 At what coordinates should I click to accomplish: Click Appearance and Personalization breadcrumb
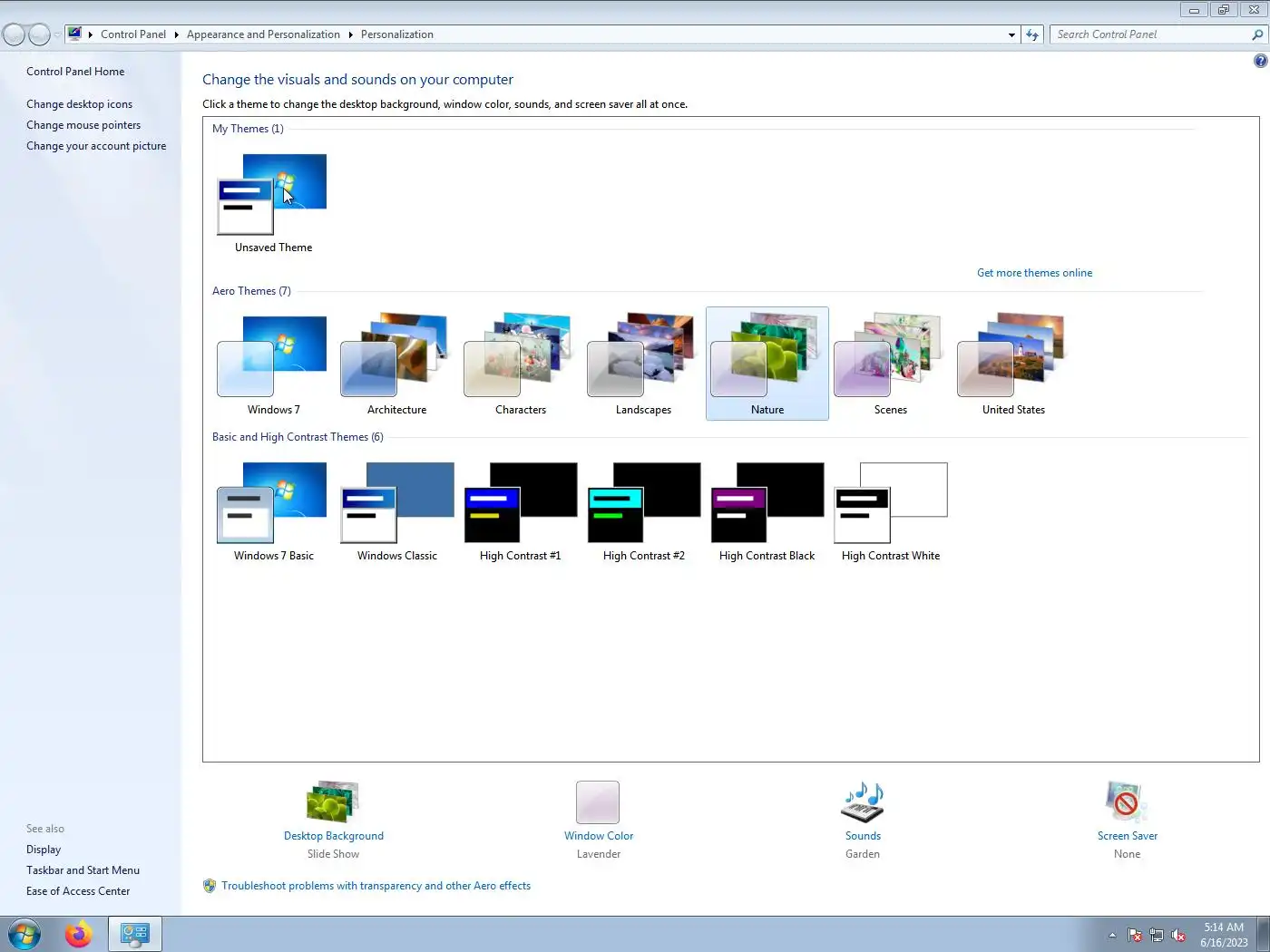(x=263, y=34)
